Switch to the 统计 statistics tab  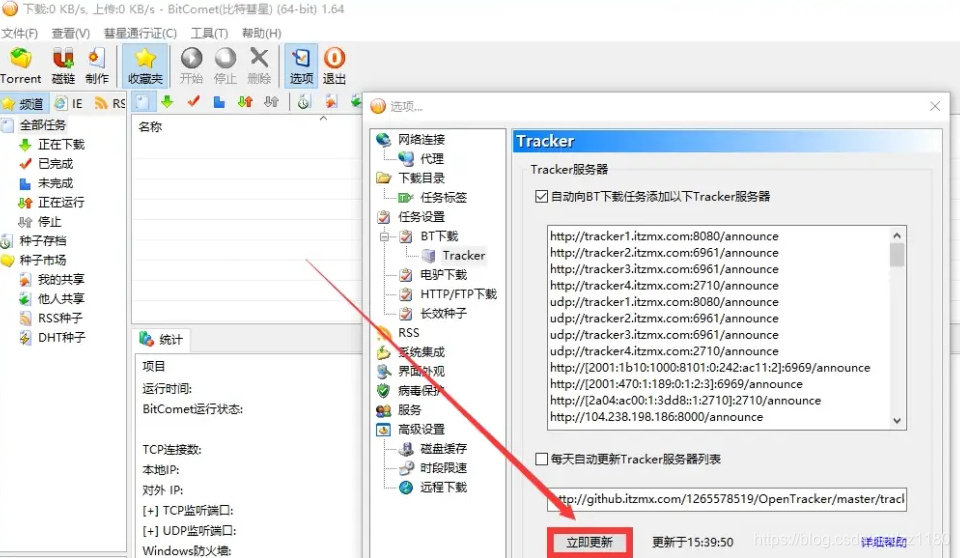162,339
